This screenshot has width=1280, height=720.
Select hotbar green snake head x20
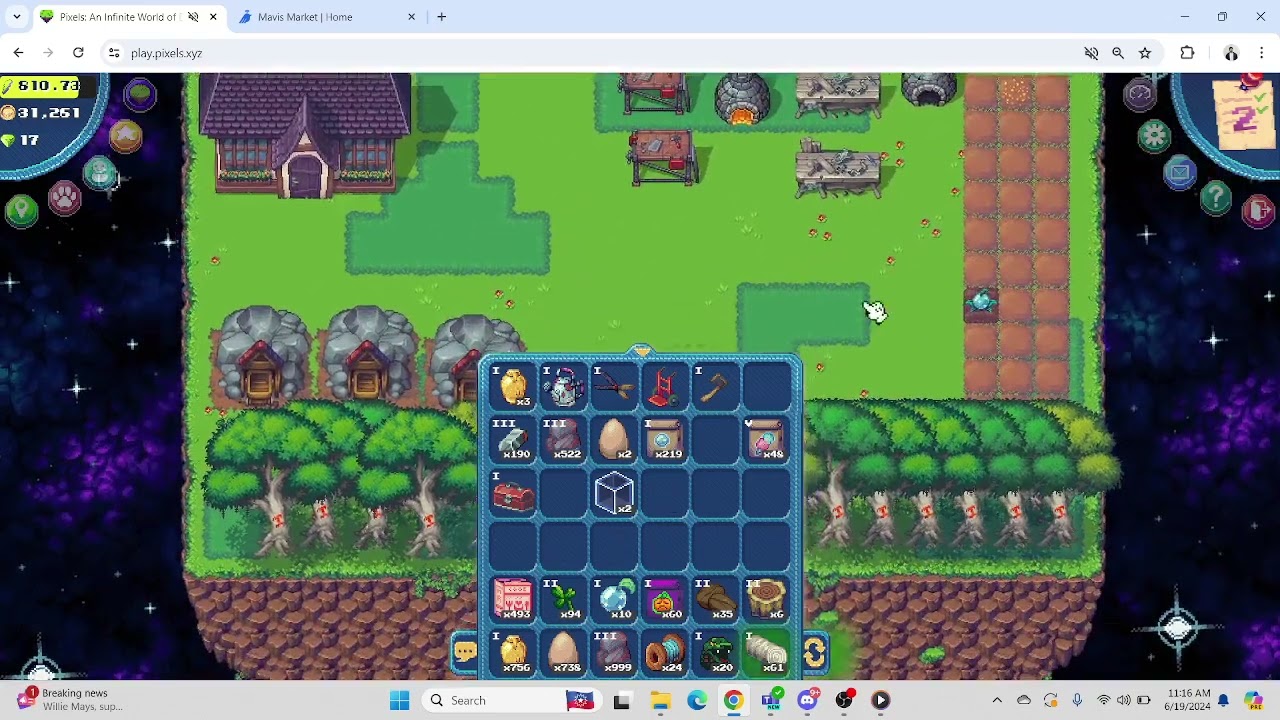(715, 652)
